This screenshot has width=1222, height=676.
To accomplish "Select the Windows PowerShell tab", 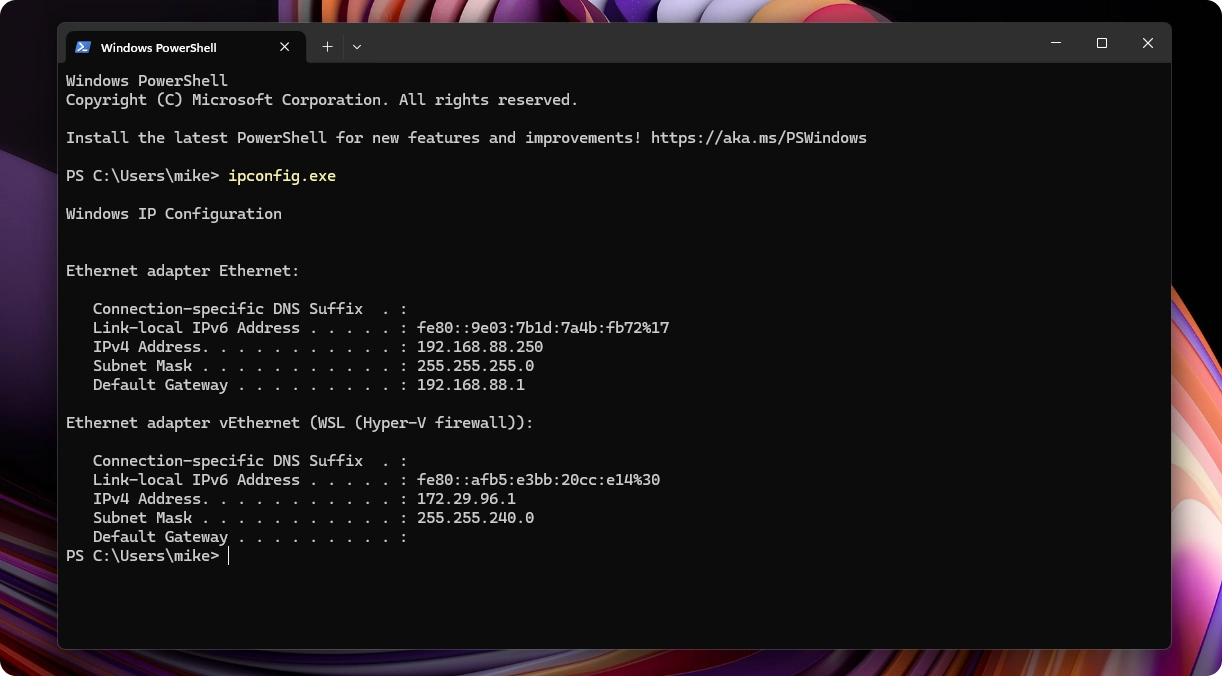I will pos(160,47).
